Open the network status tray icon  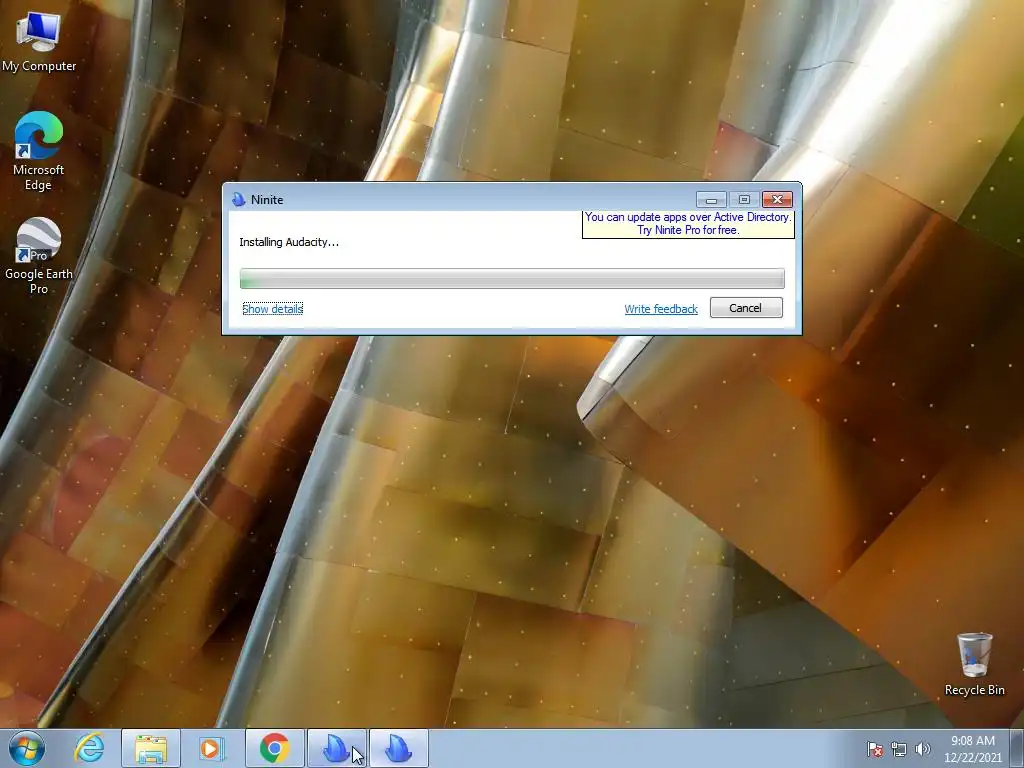tap(899, 749)
